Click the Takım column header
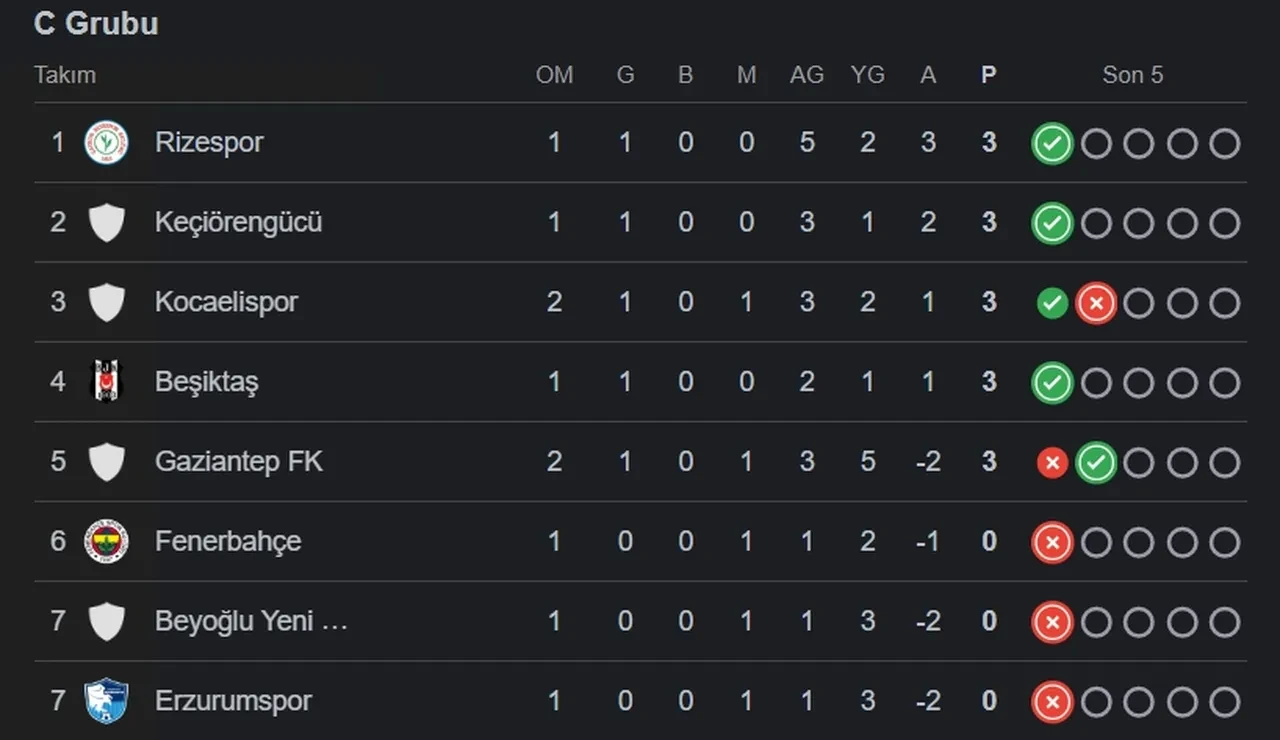Image resolution: width=1280 pixels, height=740 pixels. click(x=65, y=75)
